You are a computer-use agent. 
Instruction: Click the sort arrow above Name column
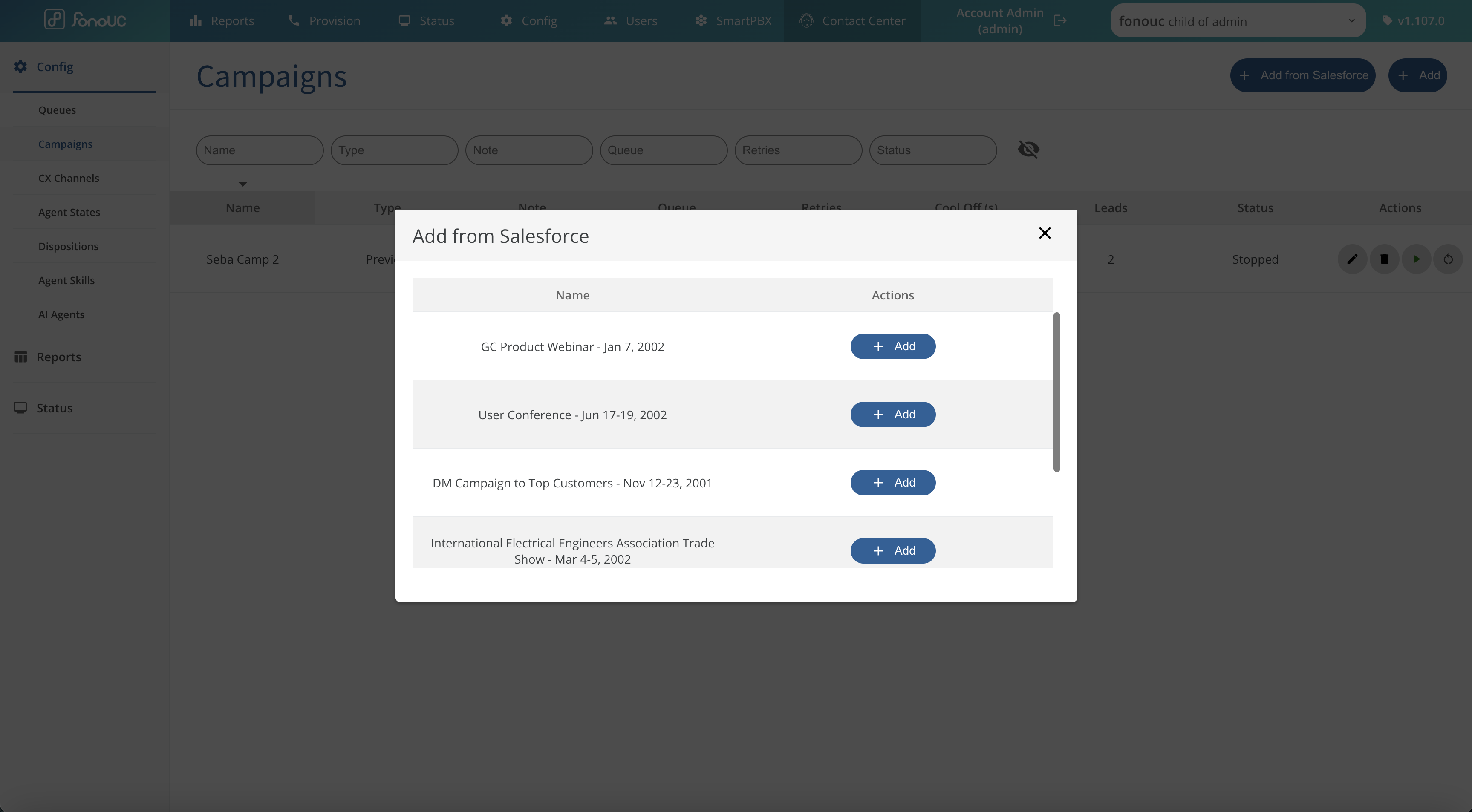[243, 184]
